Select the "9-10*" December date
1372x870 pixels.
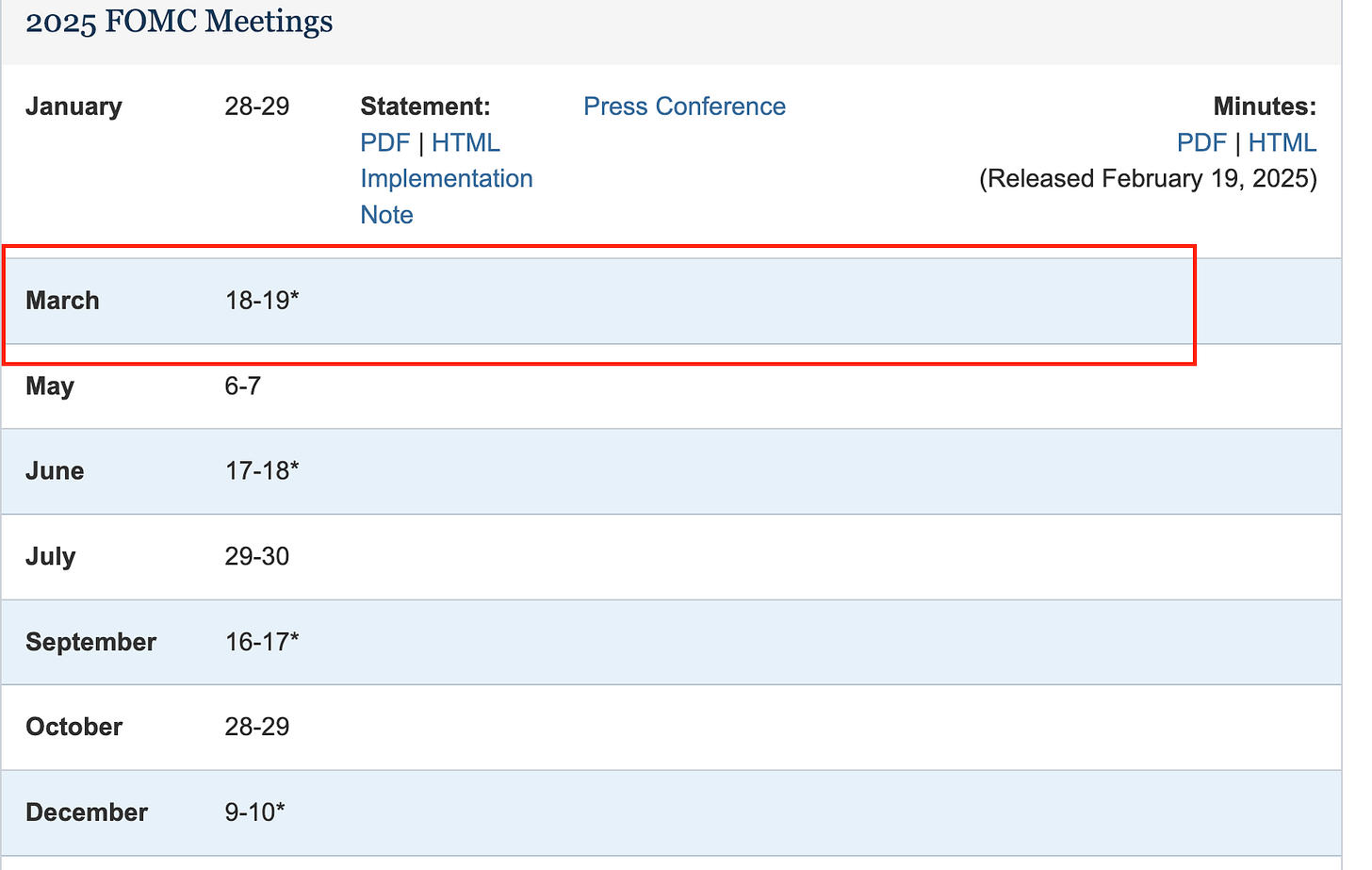point(254,812)
